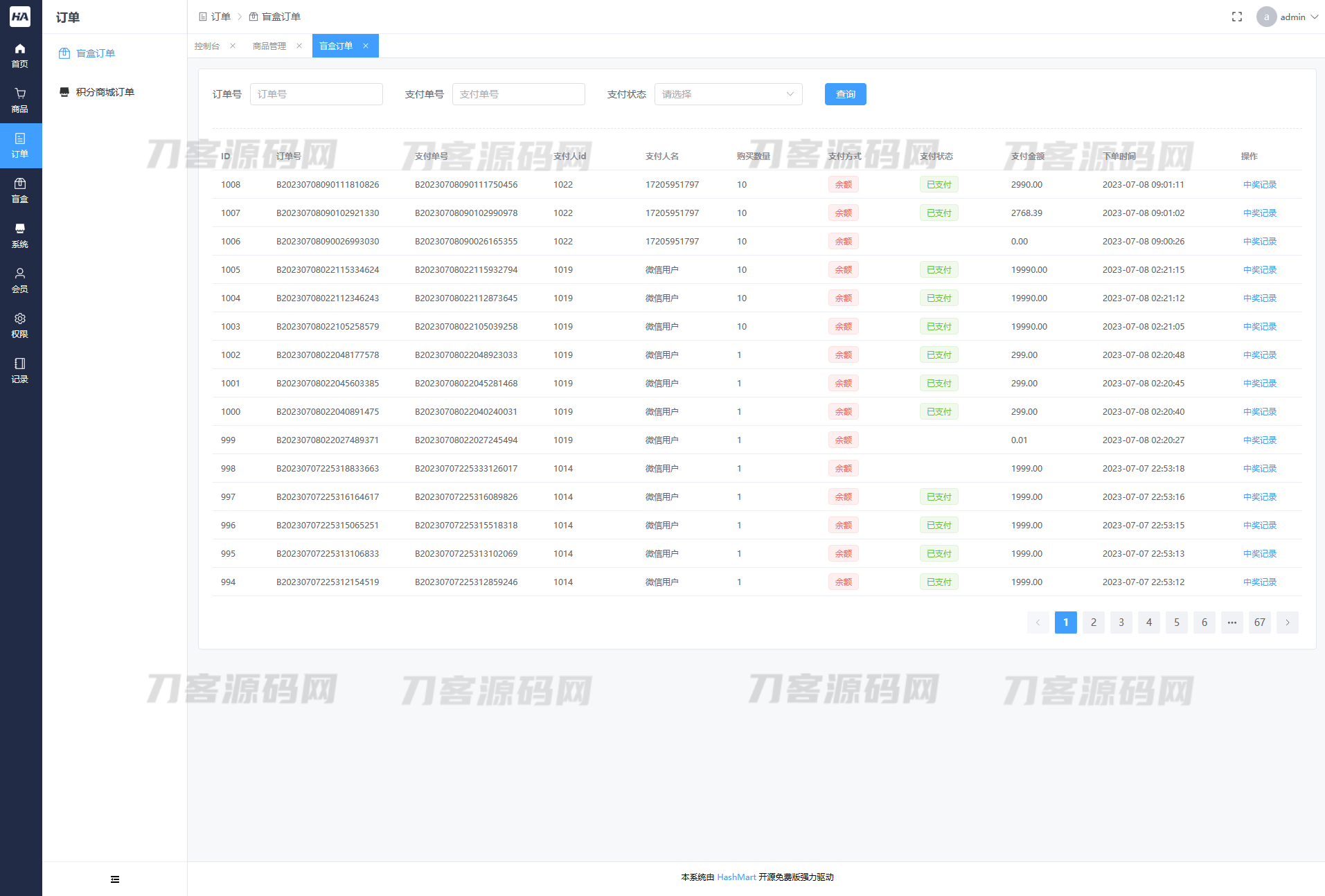Screen dimensions: 1325x896
Task: Open the 盲盒 gift box section
Action: (20, 190)
